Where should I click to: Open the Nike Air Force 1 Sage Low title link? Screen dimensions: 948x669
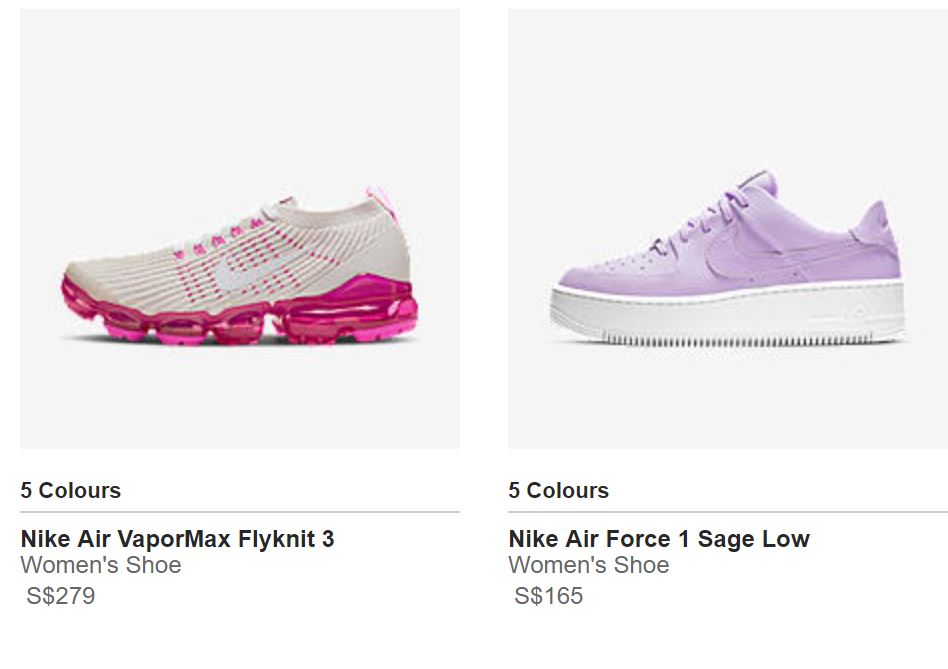coord(659,539)
